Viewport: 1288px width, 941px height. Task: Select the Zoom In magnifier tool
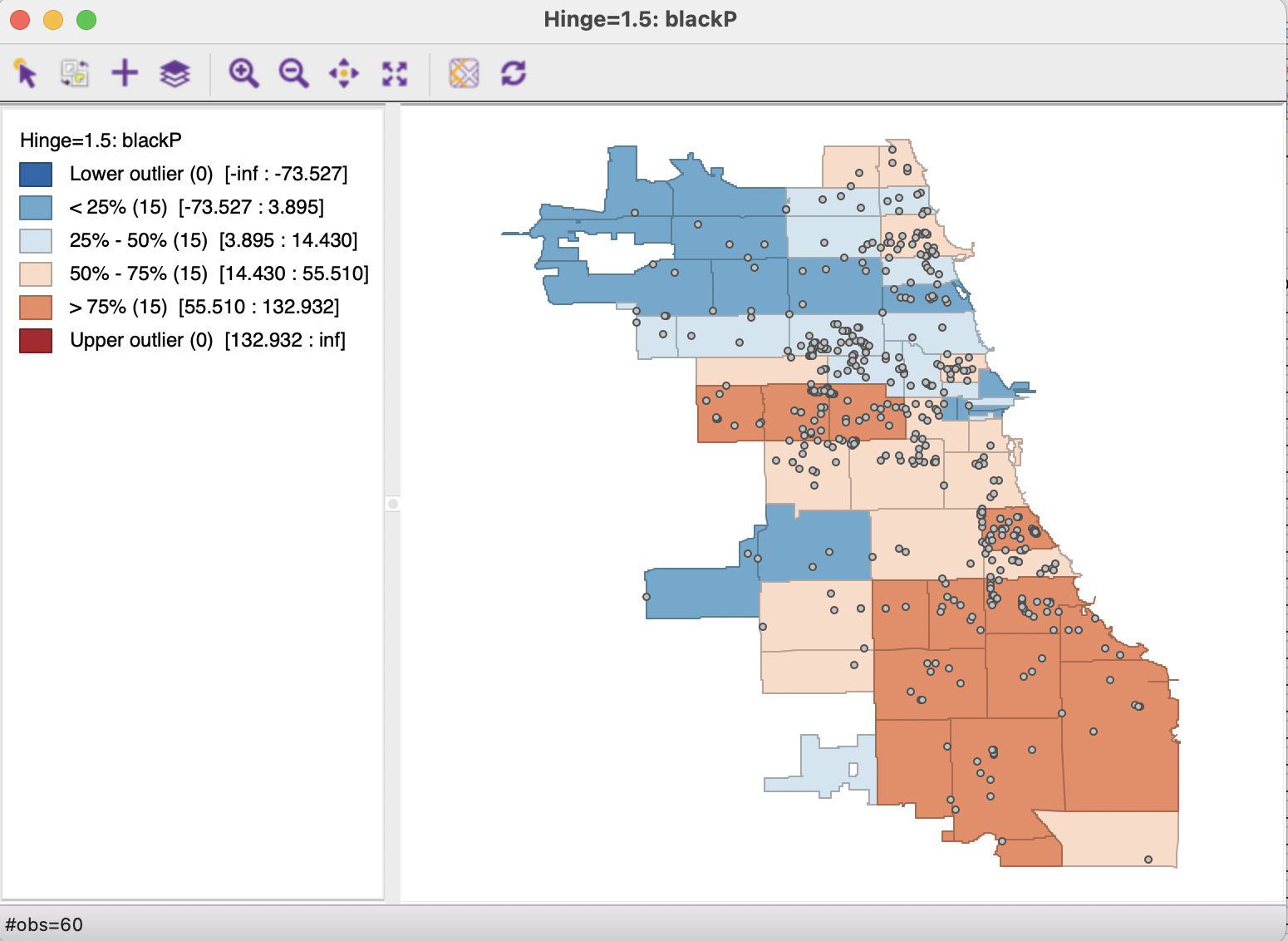(243, 73)
